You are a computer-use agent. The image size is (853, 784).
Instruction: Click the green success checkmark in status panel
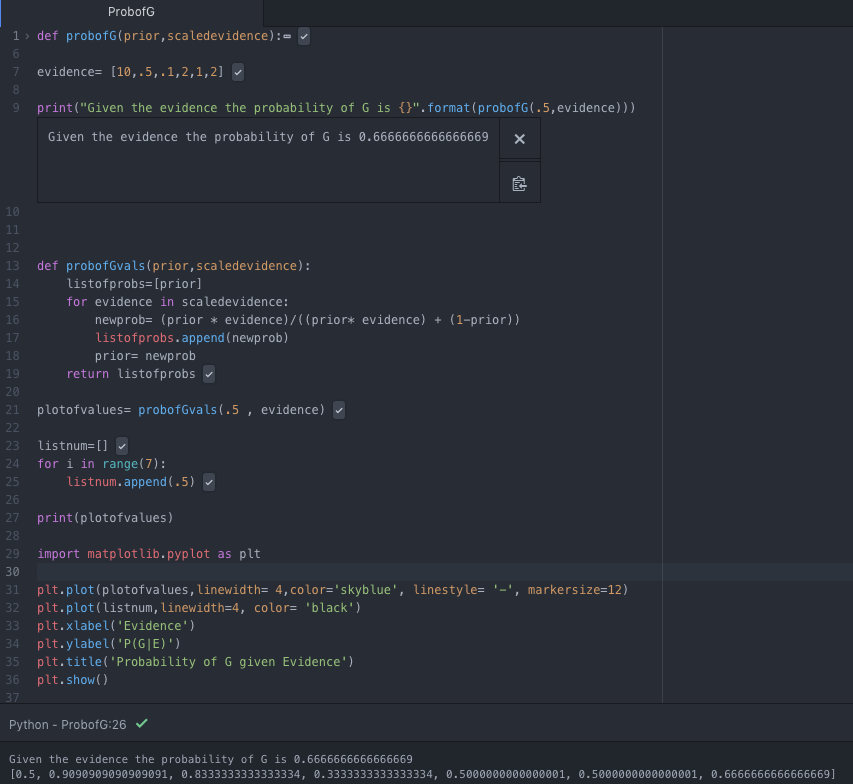click(141, 724)
